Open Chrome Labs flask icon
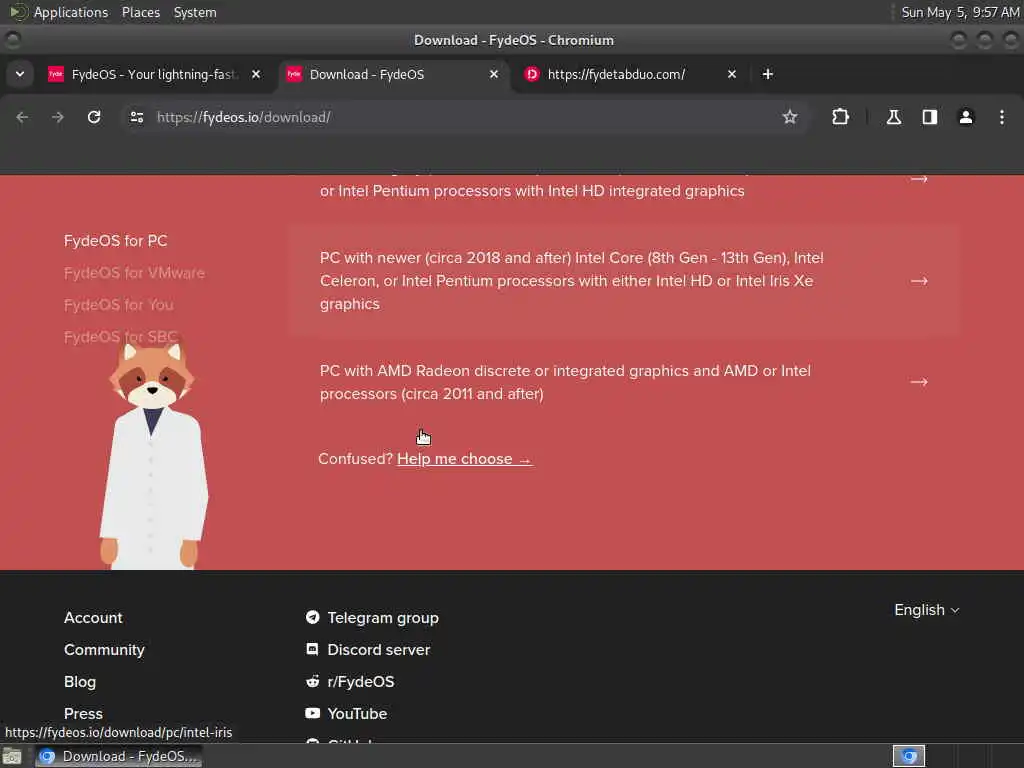 coord(893,117)
